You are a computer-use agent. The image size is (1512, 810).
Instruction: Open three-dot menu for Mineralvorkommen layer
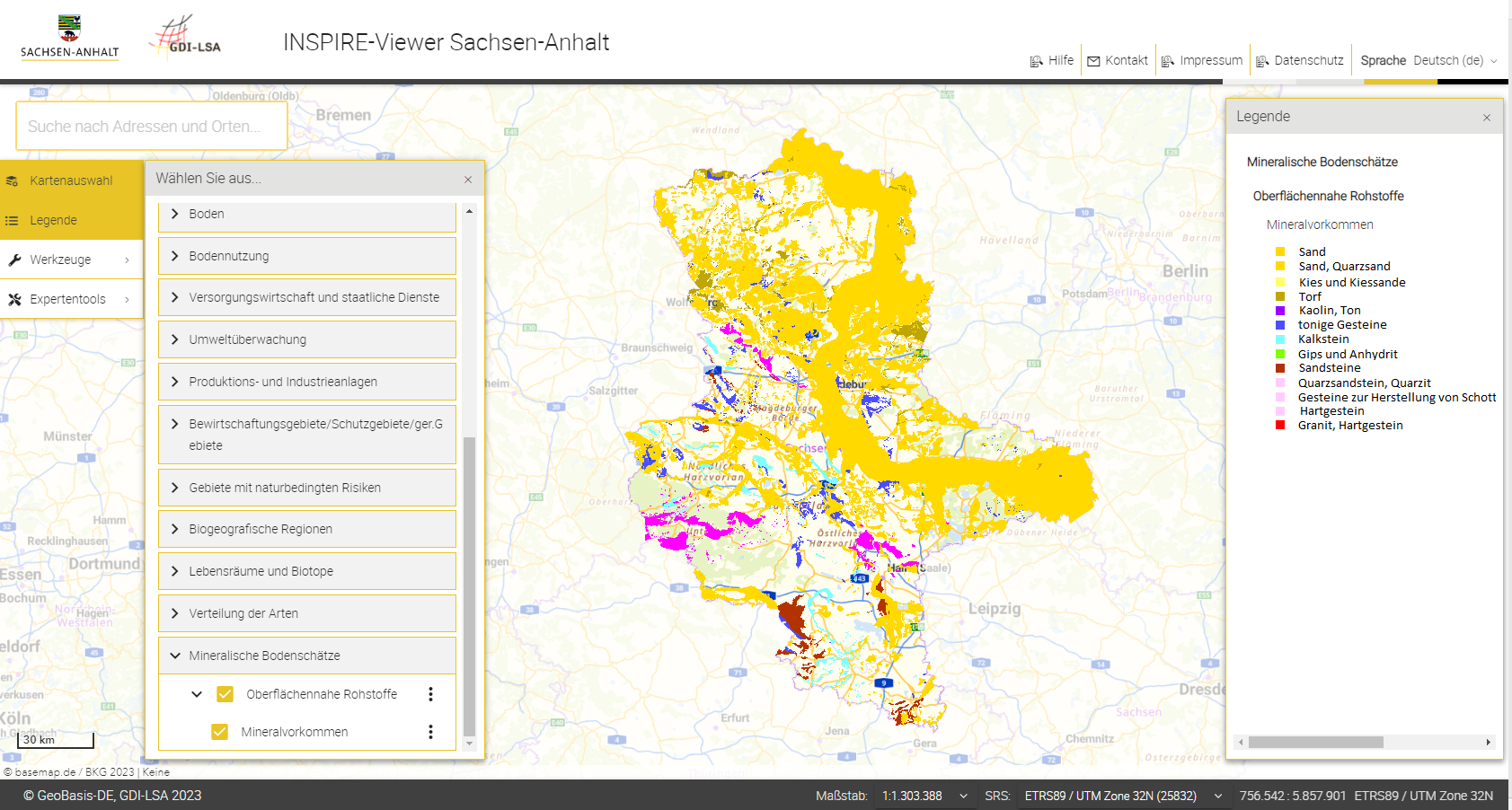coord(430,732)
